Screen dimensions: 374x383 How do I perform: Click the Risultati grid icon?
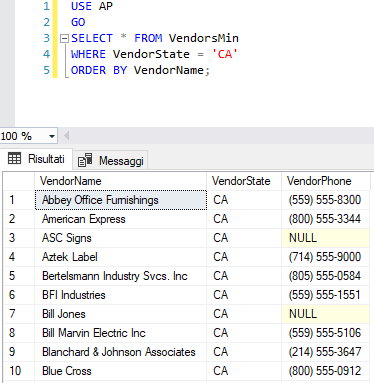14,158
